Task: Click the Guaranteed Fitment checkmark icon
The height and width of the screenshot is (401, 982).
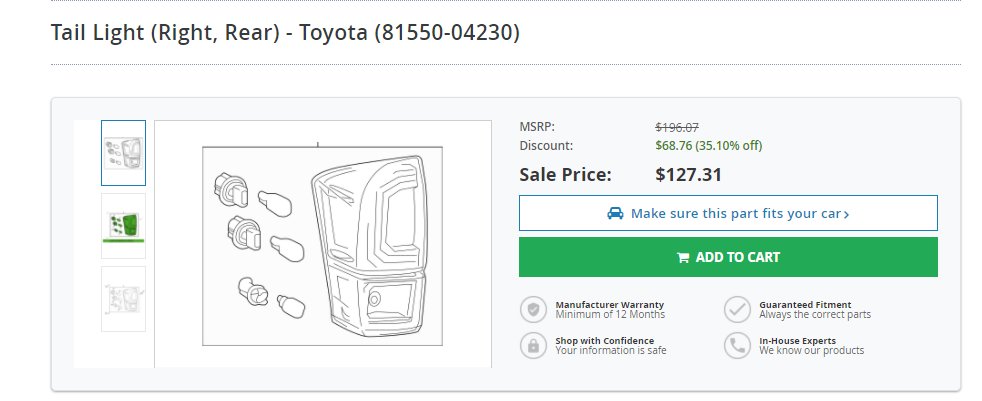Action: 737,310
